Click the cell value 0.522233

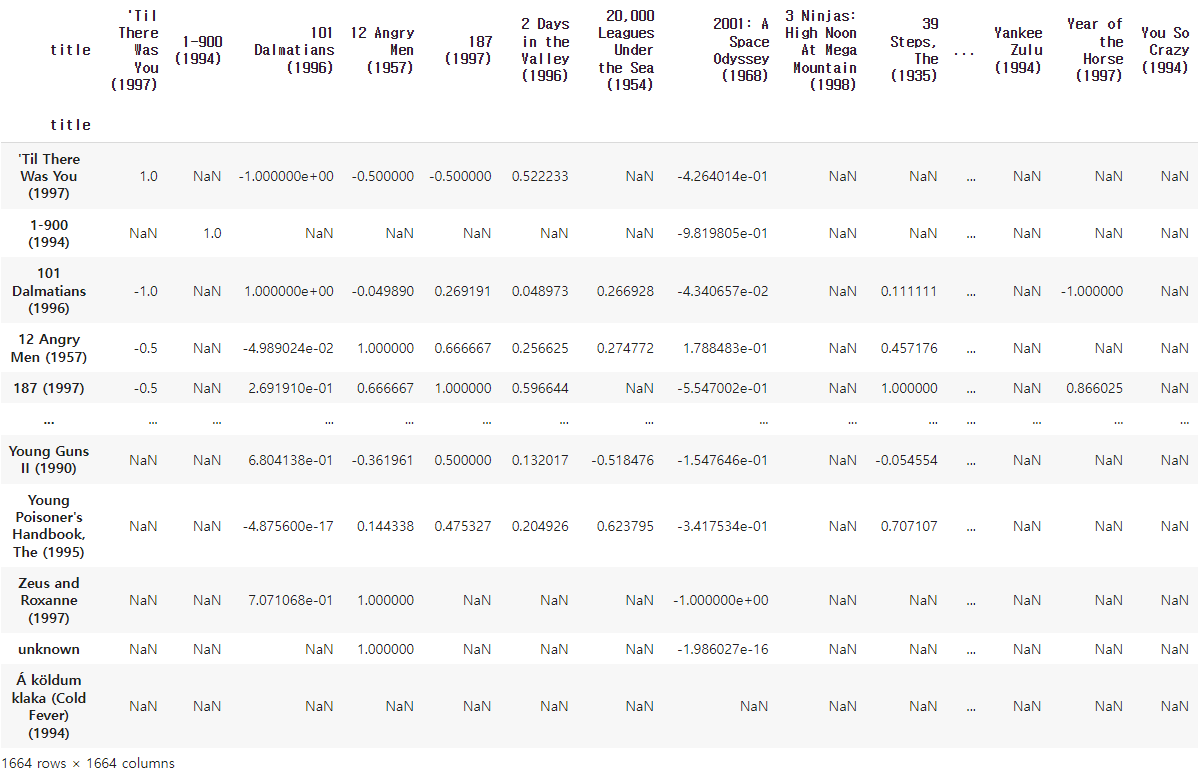pos(540,176)
